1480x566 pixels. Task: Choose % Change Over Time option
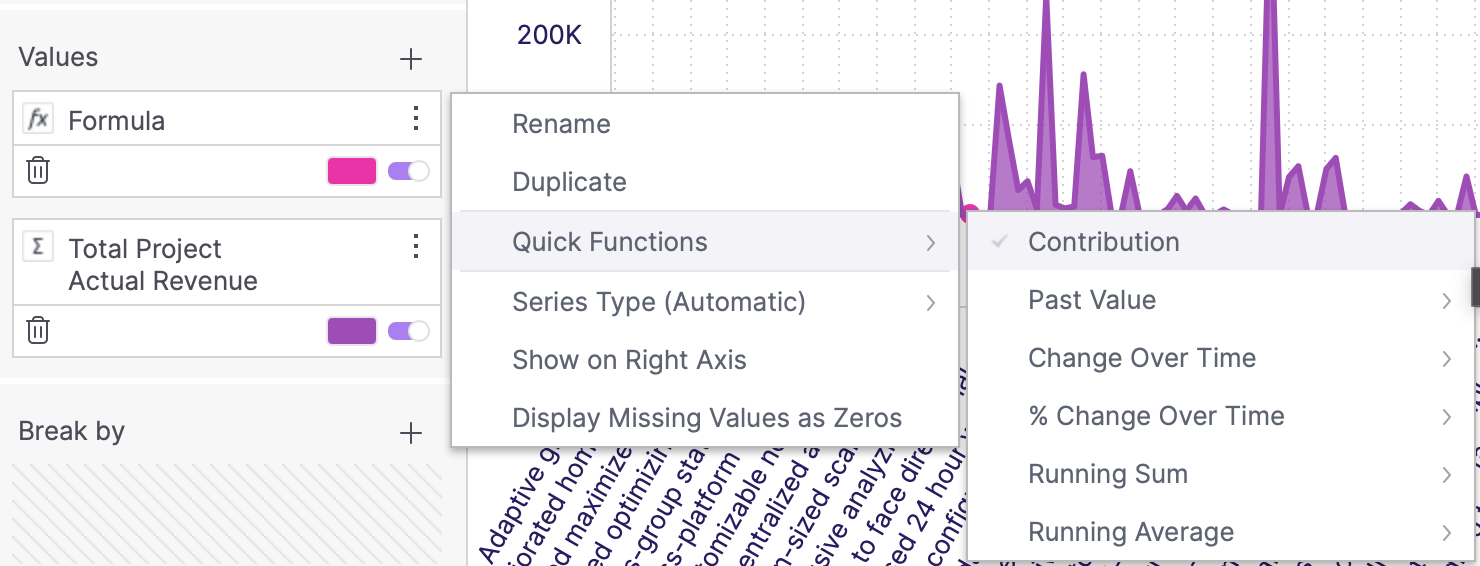coord(1220,416)
